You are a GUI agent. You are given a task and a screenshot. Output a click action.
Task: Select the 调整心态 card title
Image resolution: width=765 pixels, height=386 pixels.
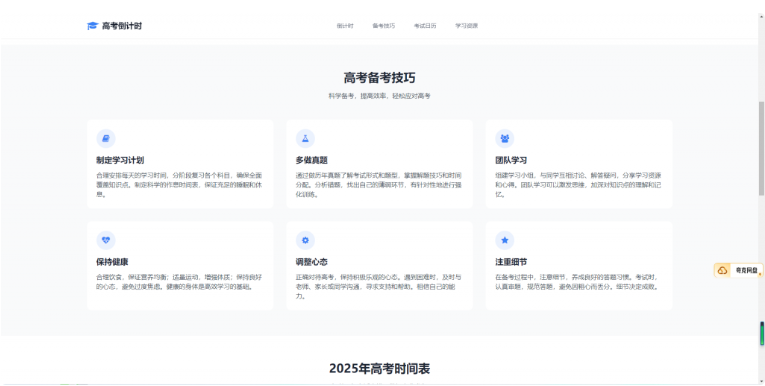point(312,262)
